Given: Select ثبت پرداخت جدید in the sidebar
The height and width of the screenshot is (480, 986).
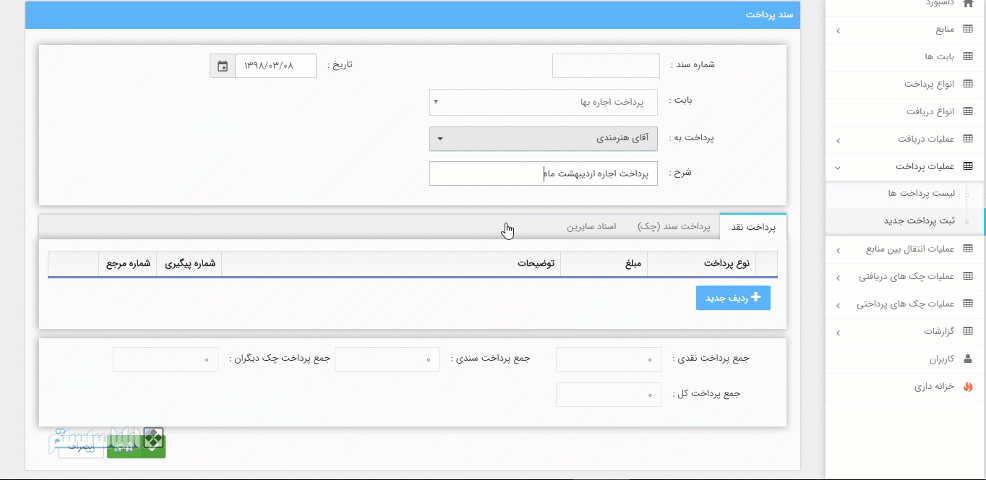Looking at the screenshot, I should click(x=919, y=221).
